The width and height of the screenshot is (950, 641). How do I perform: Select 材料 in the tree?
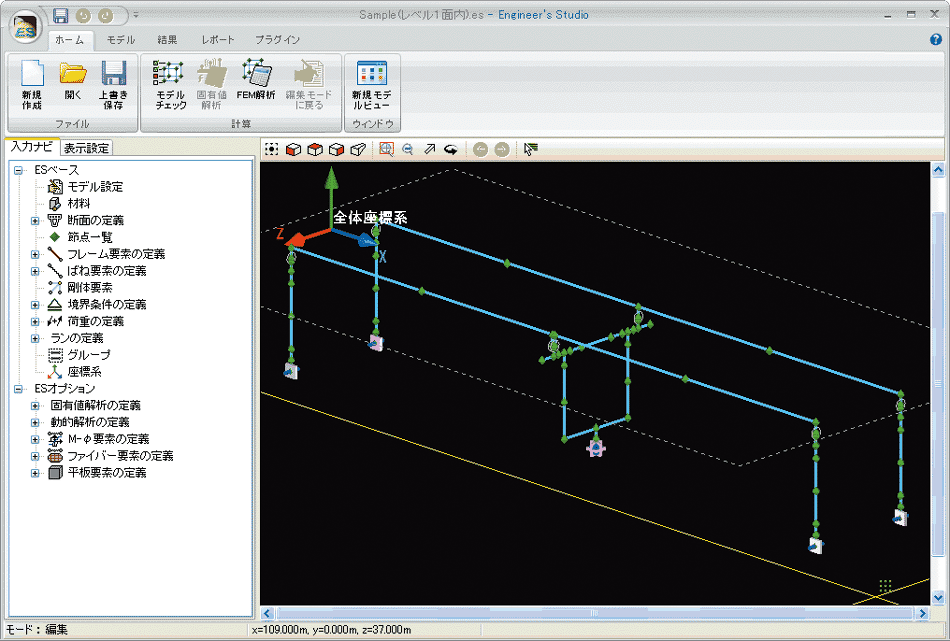[79, 204]
